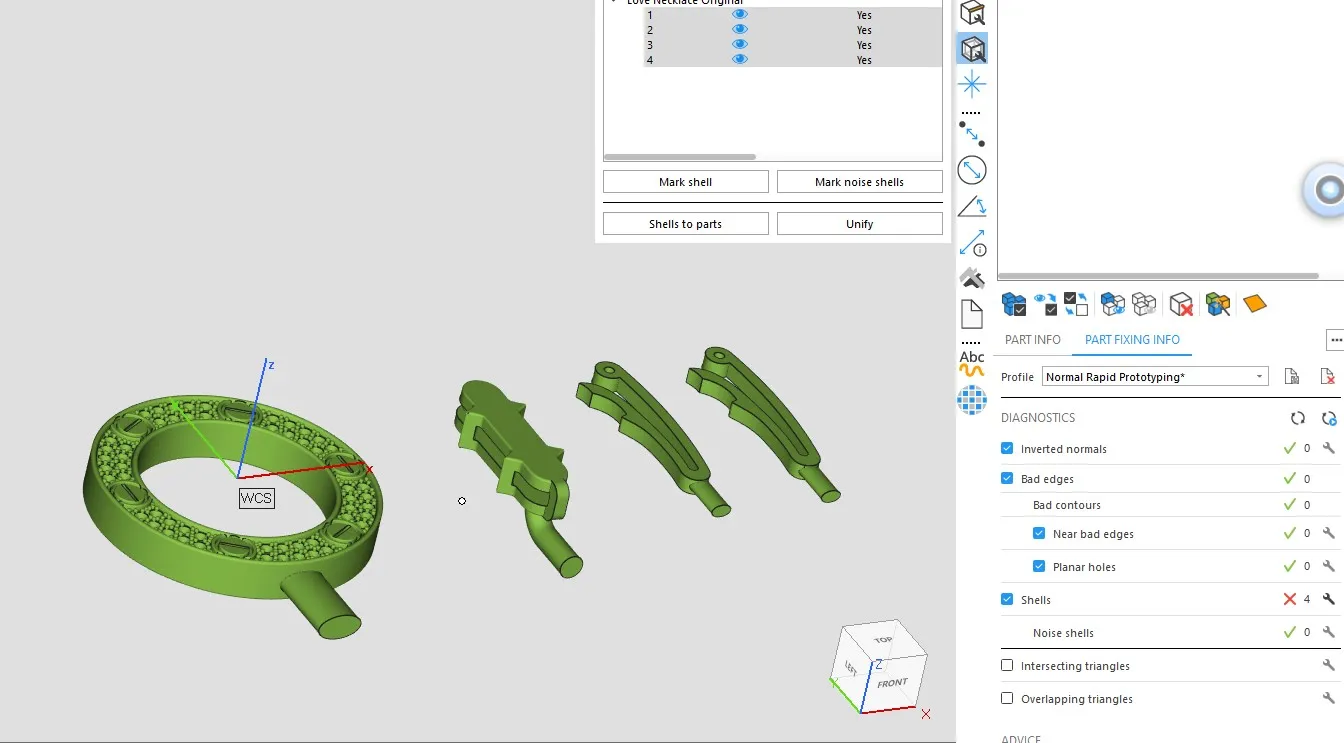Click the Mark noise shells button
Screen dimensions: 1344x743
859,182
